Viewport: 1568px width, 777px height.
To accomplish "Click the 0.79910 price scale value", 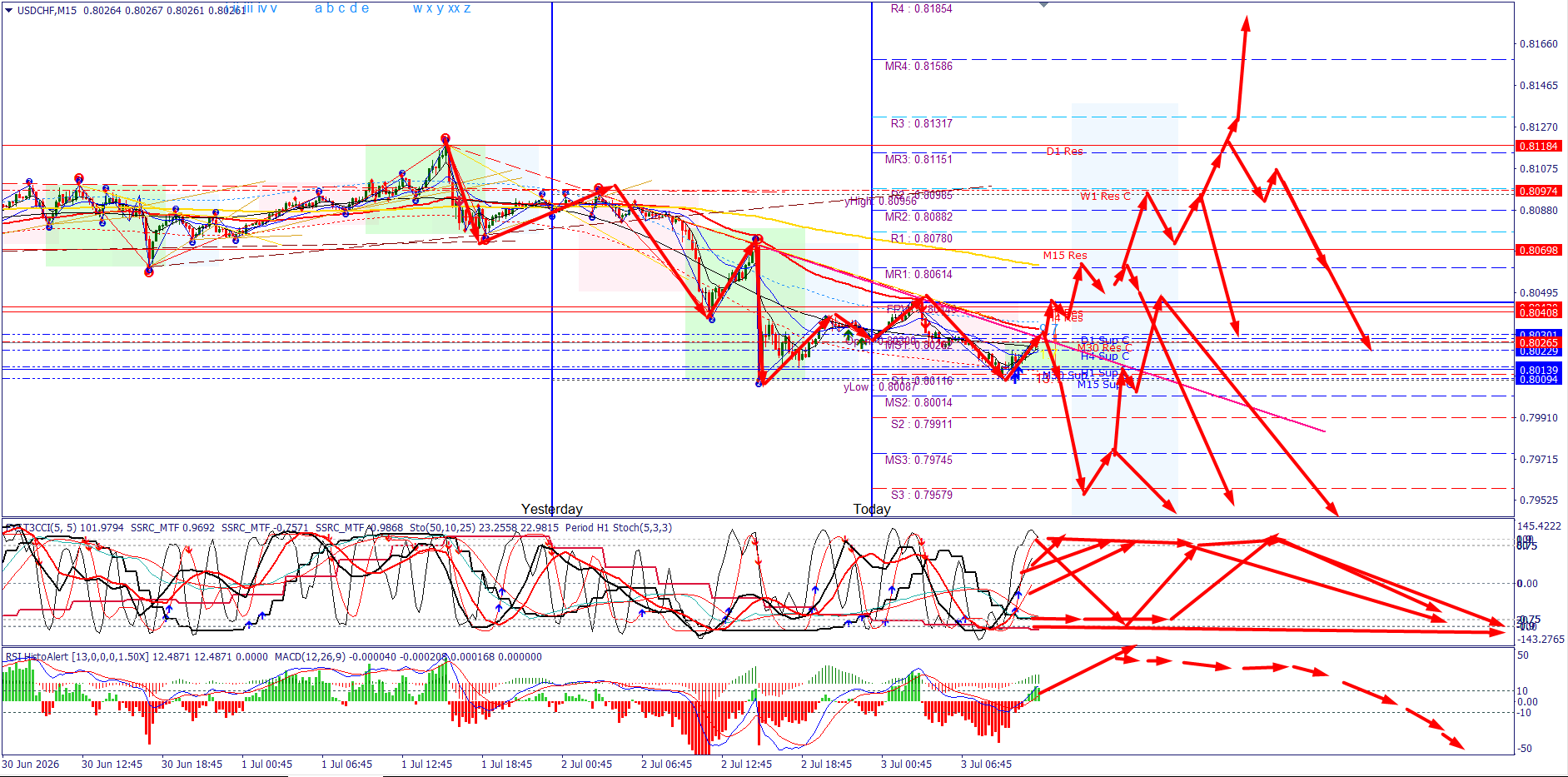I will (x=1538, y=418).
